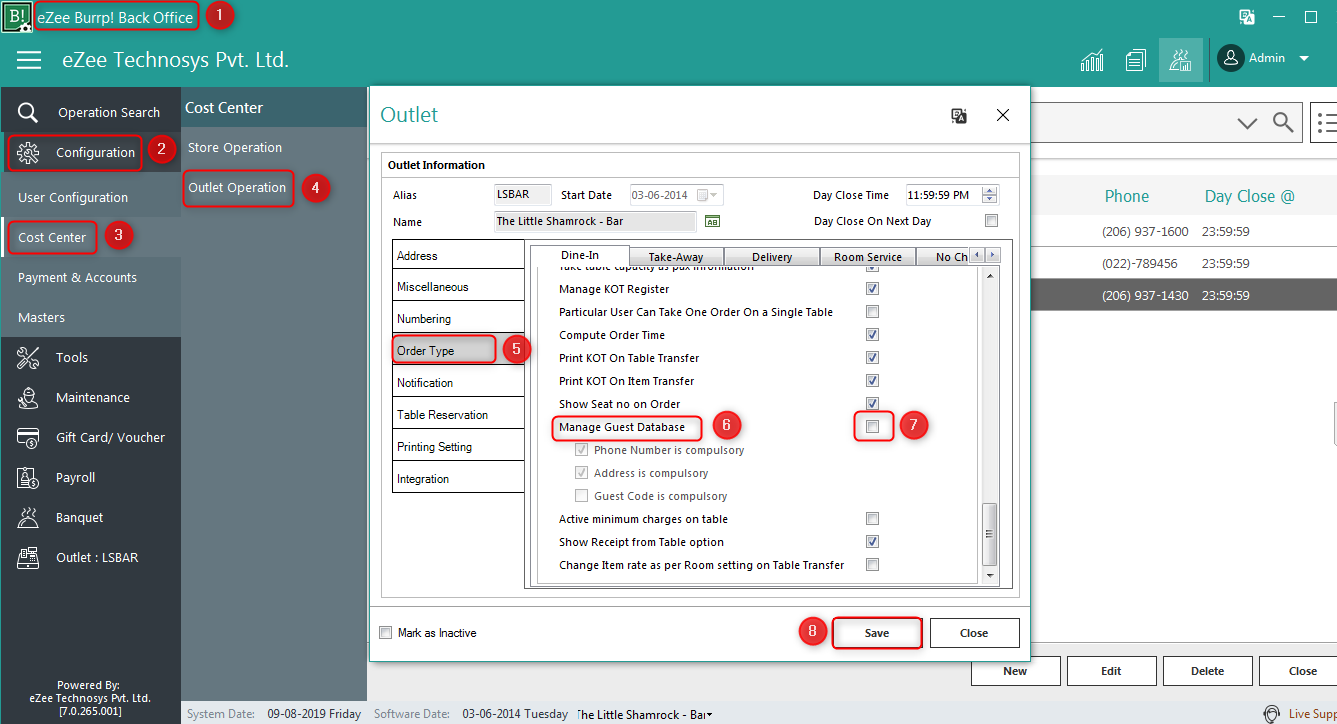The height and width of the screenshot is (724, 1337).
Task: Open the Table Reservation section
Action: coord(458,414)
